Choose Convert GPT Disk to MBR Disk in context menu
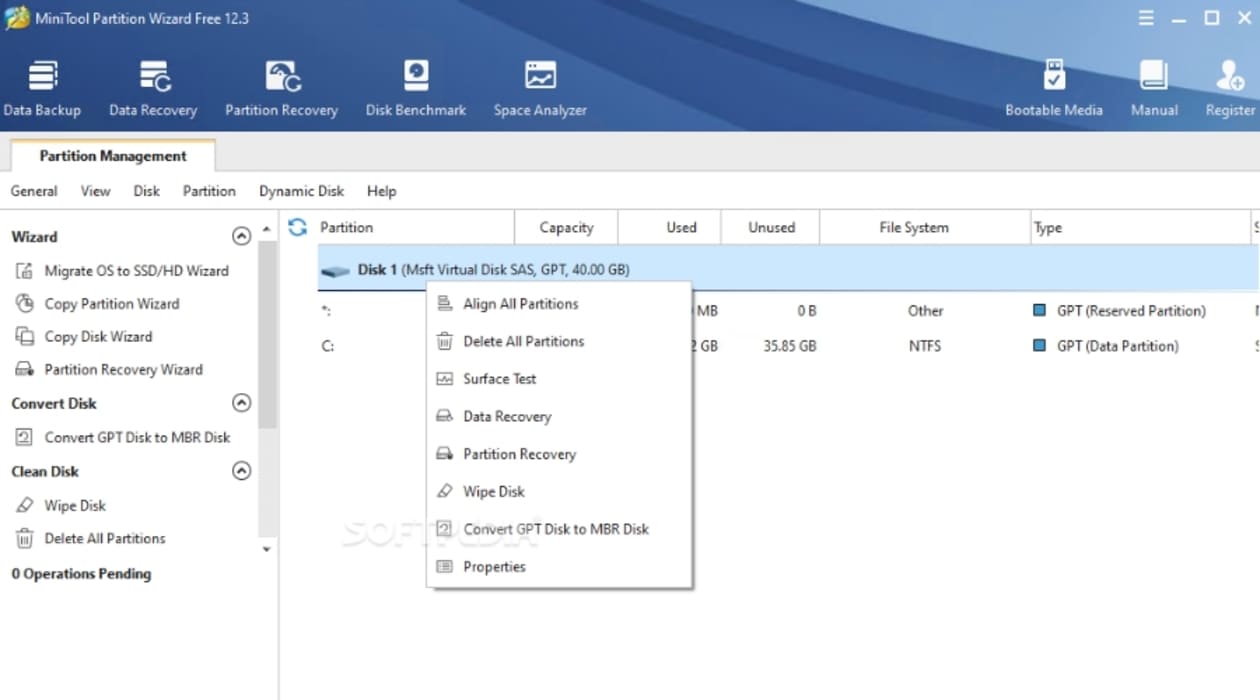This screenshot has height=700, width=1260. [x=559, y=529]
